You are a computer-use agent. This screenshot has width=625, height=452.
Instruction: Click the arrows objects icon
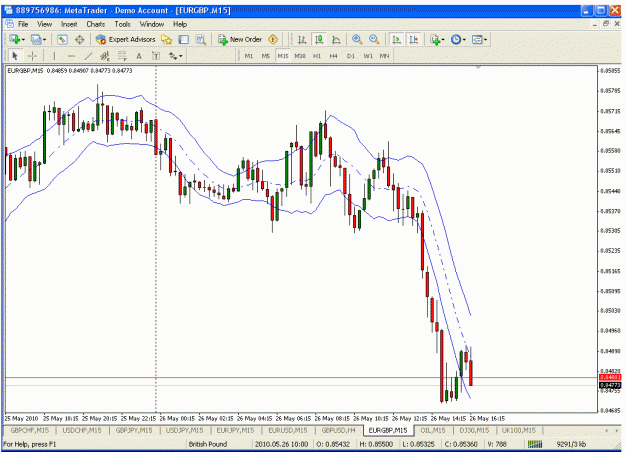click(x=173, y=56)
